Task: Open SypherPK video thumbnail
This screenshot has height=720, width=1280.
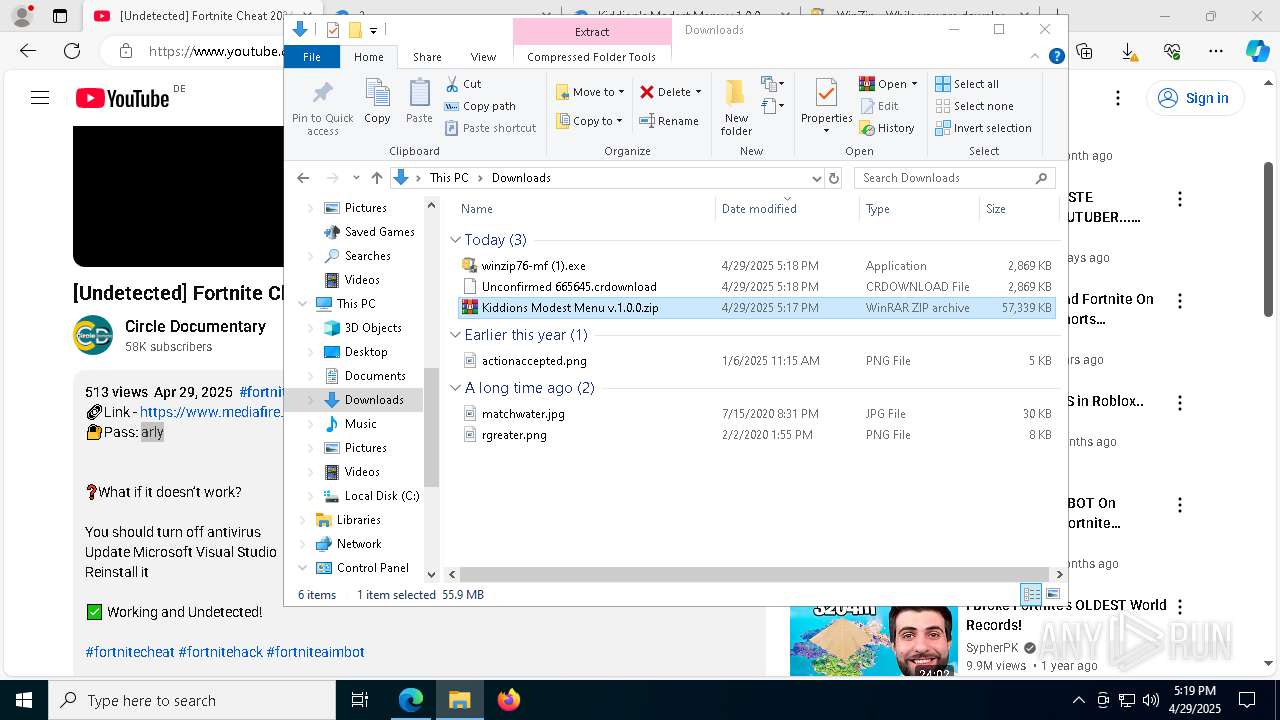Action: pyautogui.click(x=873, y=640)
